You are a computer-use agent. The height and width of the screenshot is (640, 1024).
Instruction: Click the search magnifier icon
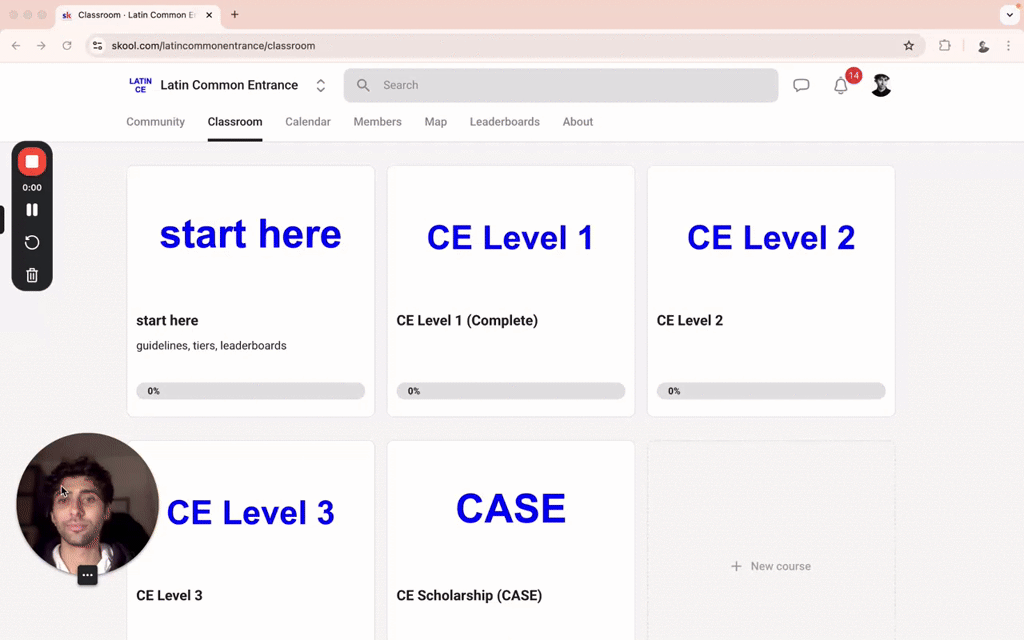pyautogui.click(x=363, y=85)
